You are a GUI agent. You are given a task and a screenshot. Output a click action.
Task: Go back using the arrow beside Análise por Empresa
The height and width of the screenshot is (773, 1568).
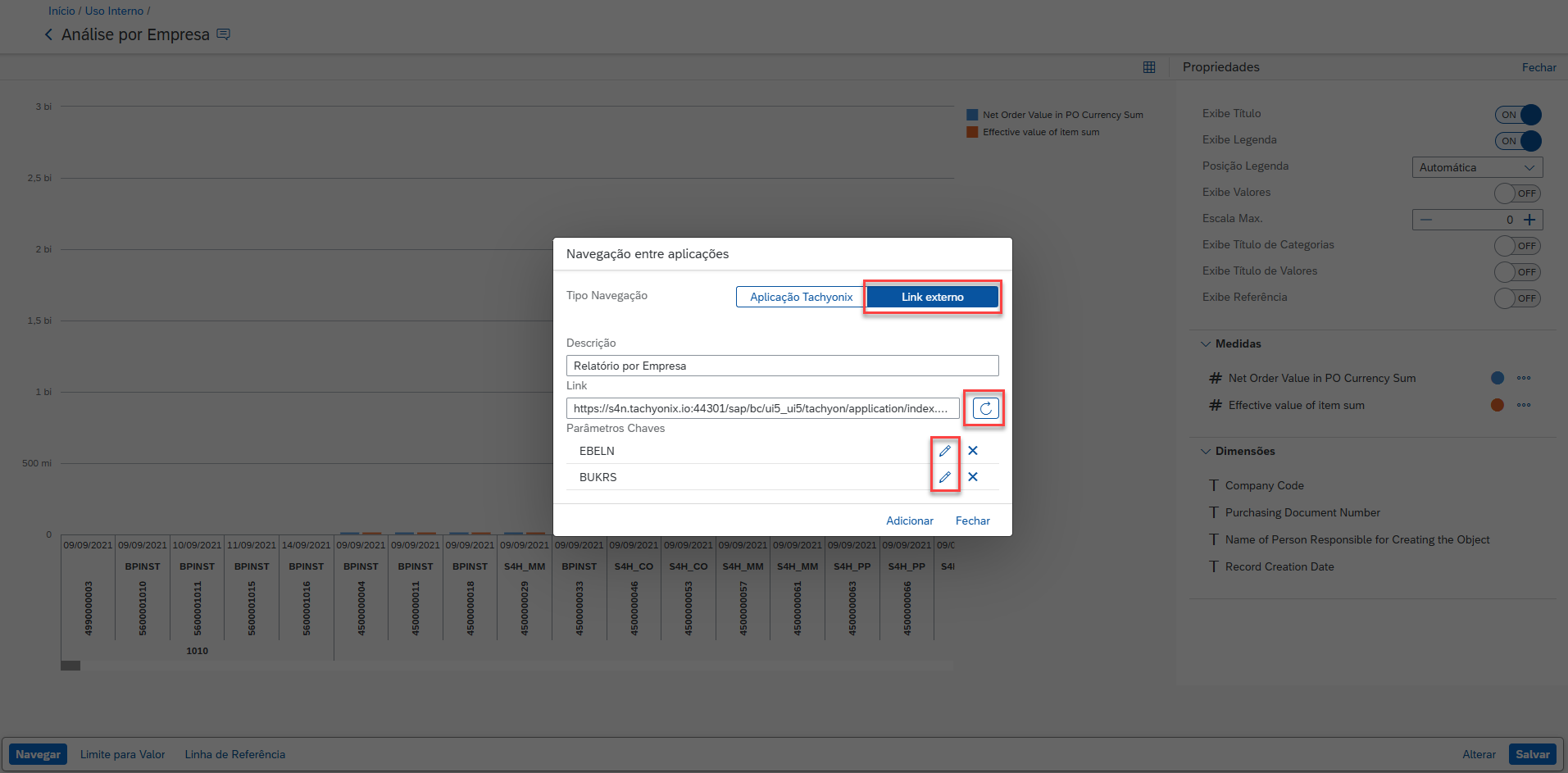[48, 34]
